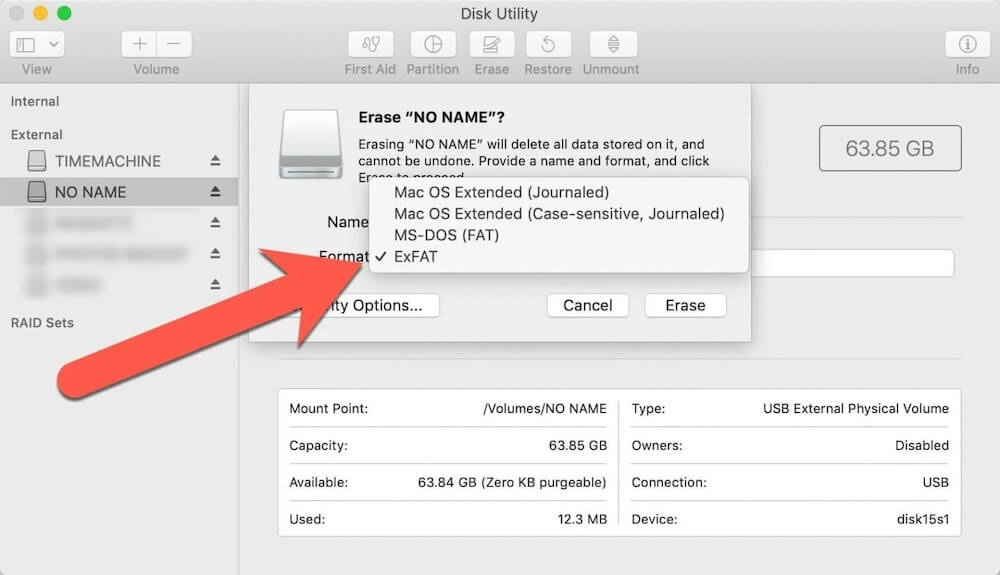Confirm with the Erase button in dialog
Image resolution: width=1000 pixels, height=575 pixels.
click(685, 305)
